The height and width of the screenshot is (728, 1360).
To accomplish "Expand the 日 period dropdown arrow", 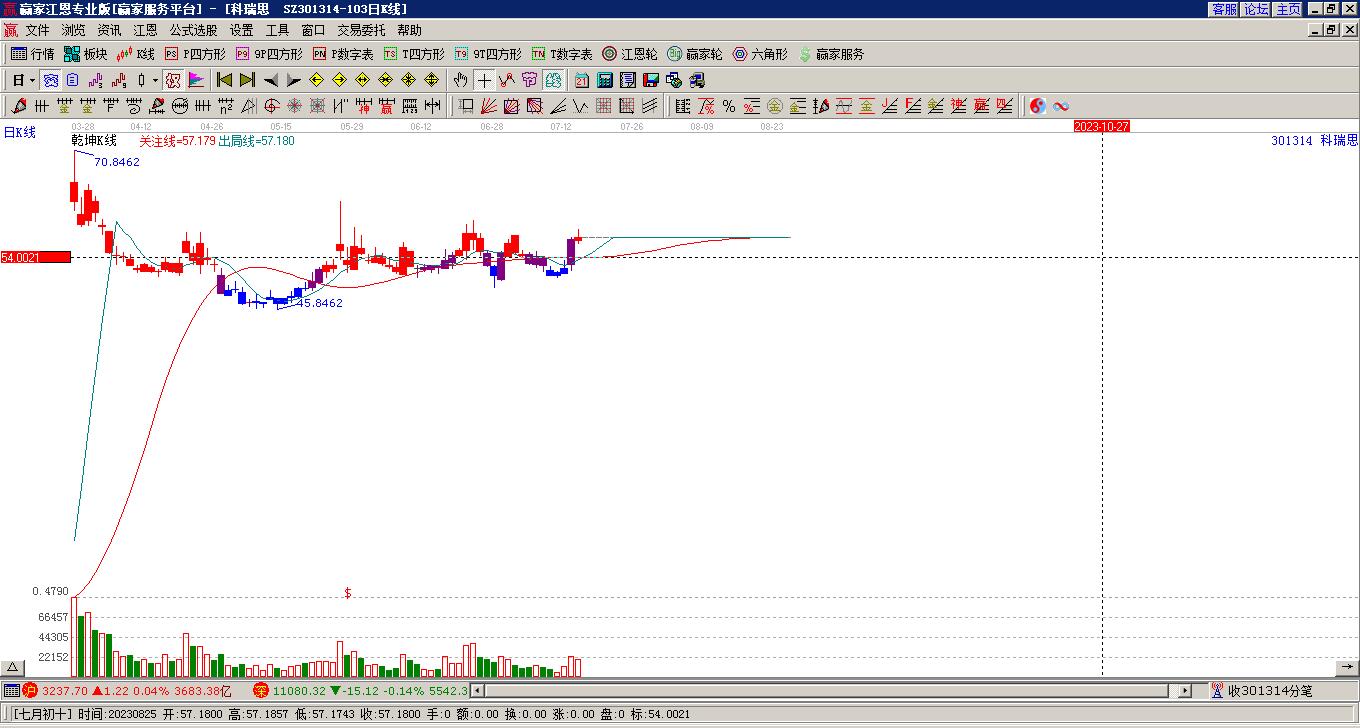I will click(32, 80).
